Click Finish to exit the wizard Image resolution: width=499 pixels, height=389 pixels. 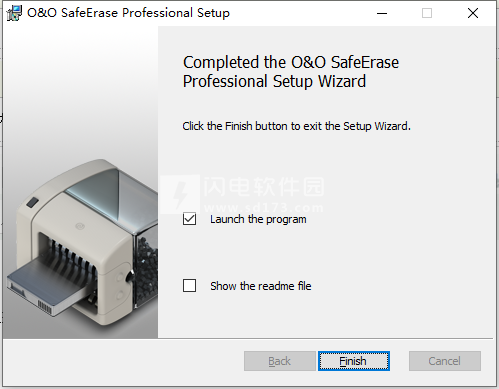(x=354, y=361)
